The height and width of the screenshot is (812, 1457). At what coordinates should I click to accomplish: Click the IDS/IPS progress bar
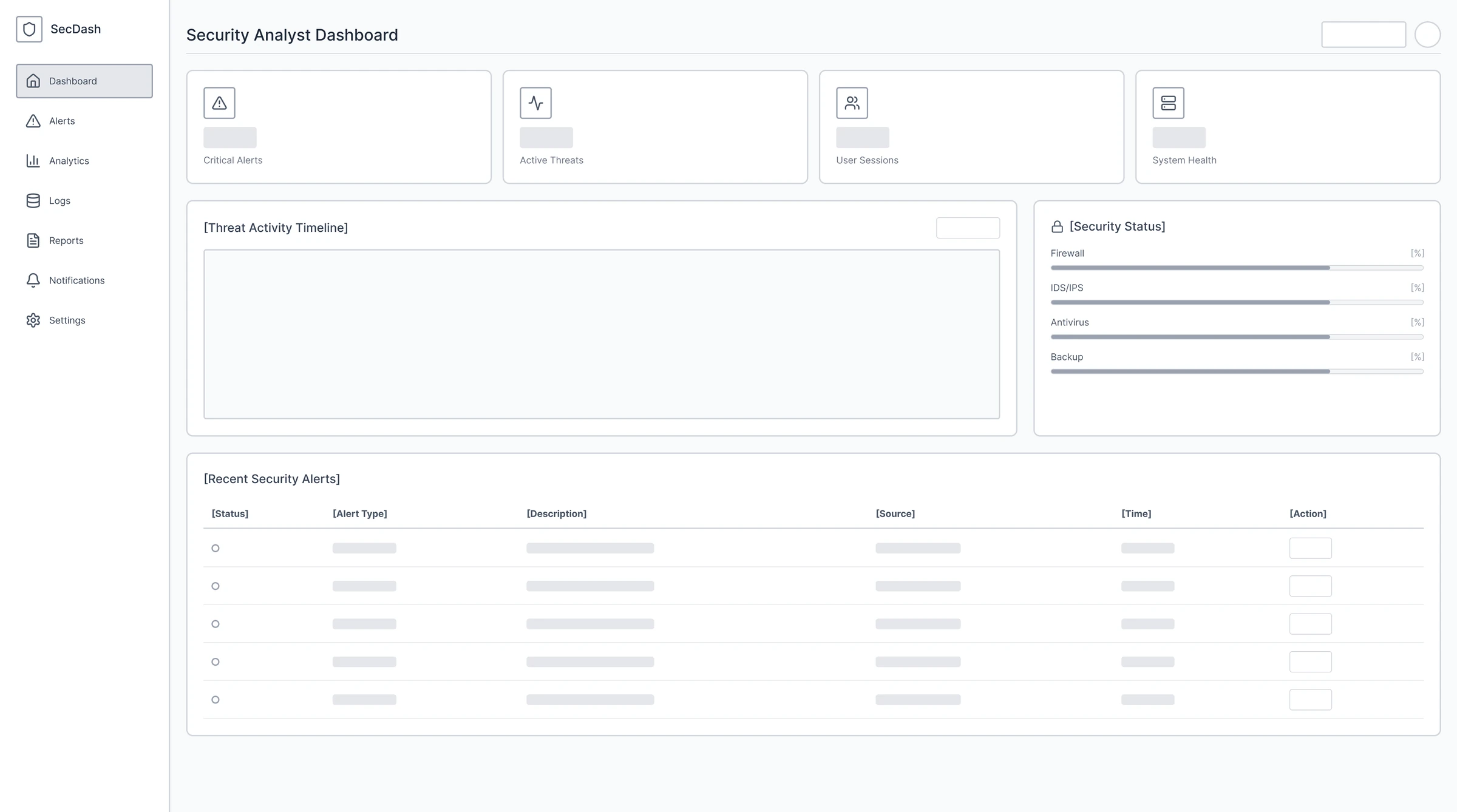(1237, 302)
